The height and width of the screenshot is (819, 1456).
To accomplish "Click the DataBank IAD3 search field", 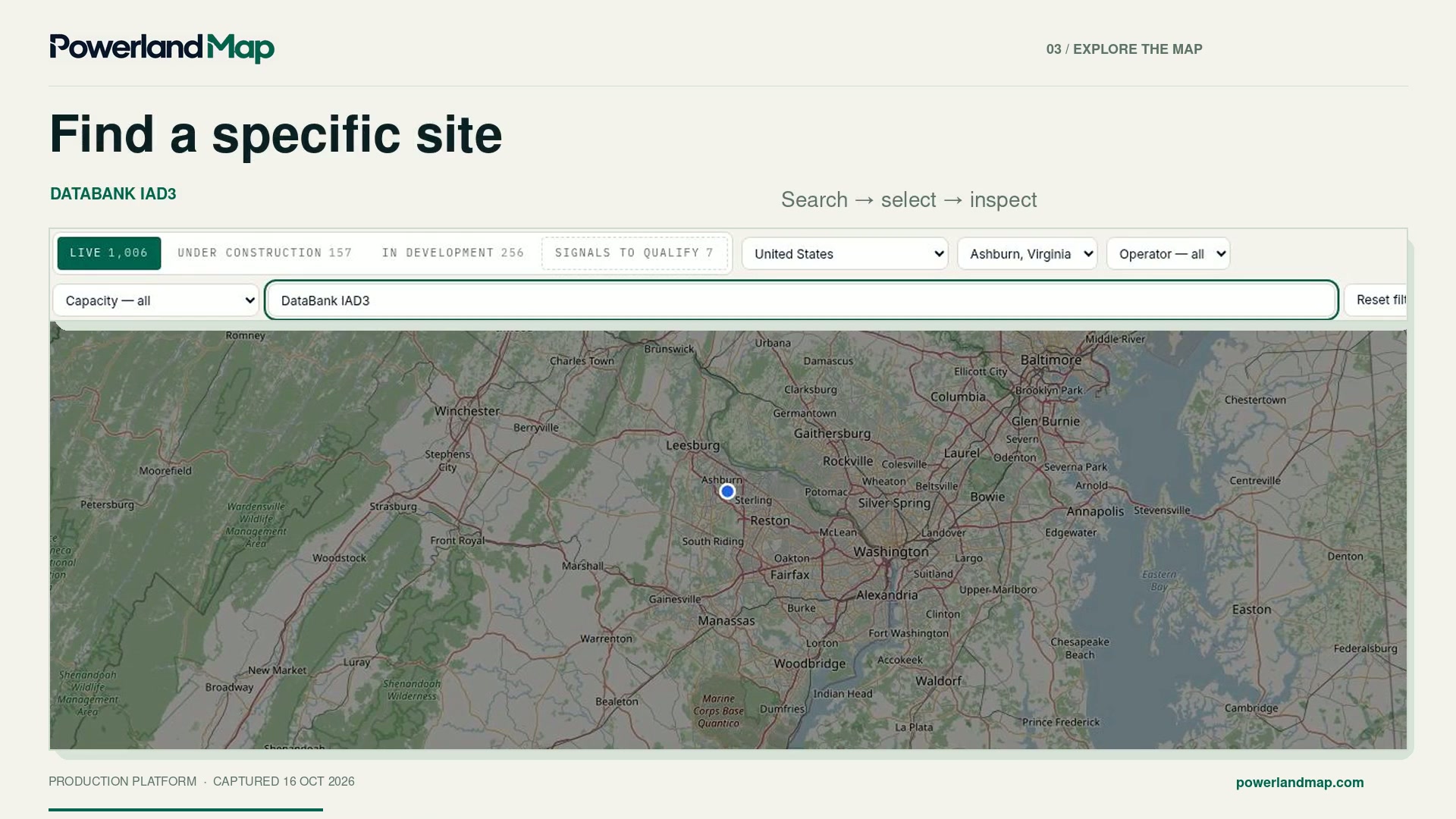I will (801, 301).
